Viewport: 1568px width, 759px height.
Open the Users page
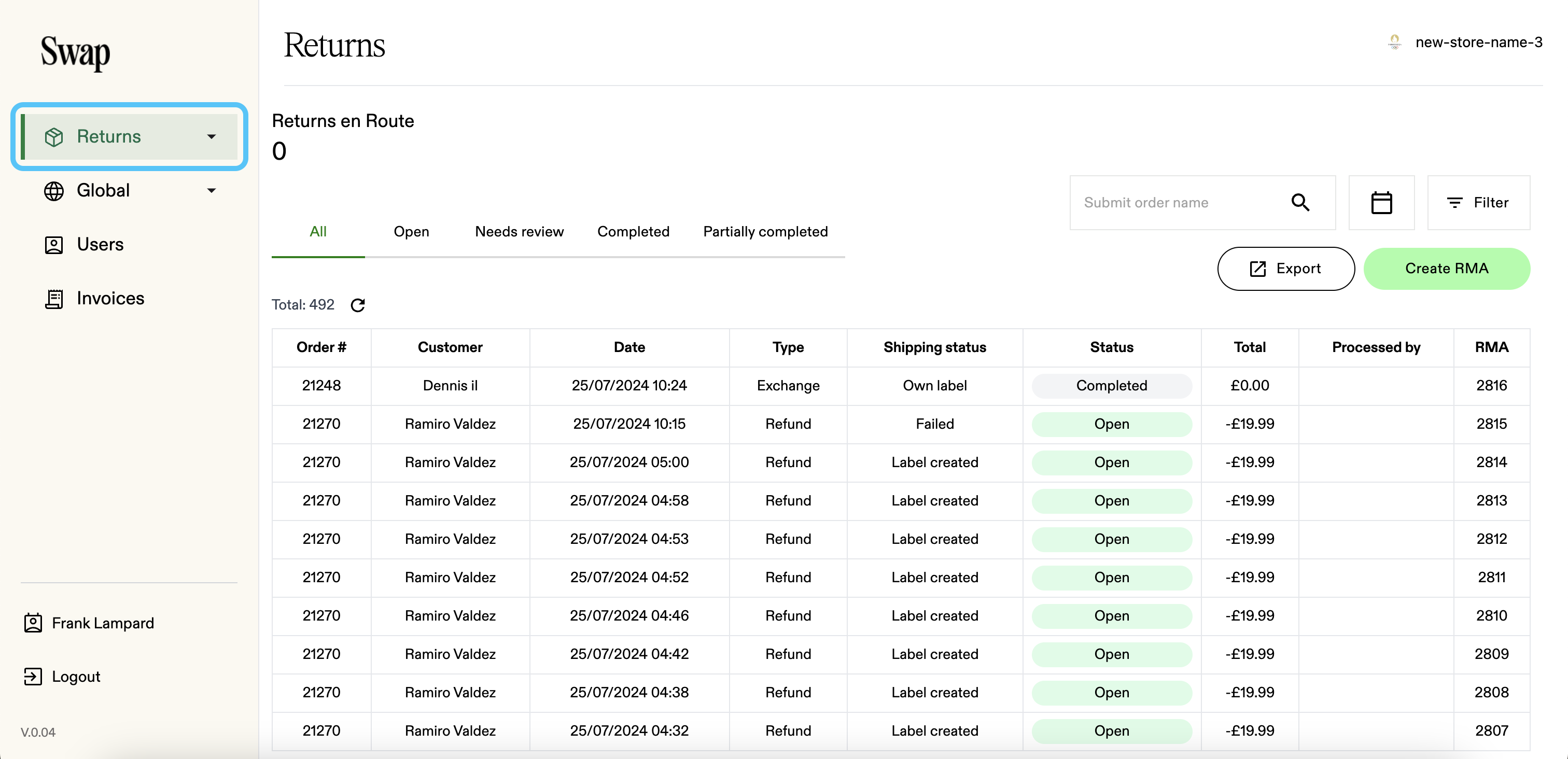tap(100, 245)
